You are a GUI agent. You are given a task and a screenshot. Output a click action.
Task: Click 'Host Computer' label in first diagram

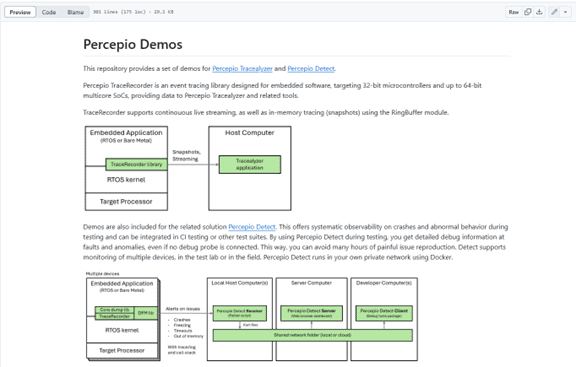249,133
